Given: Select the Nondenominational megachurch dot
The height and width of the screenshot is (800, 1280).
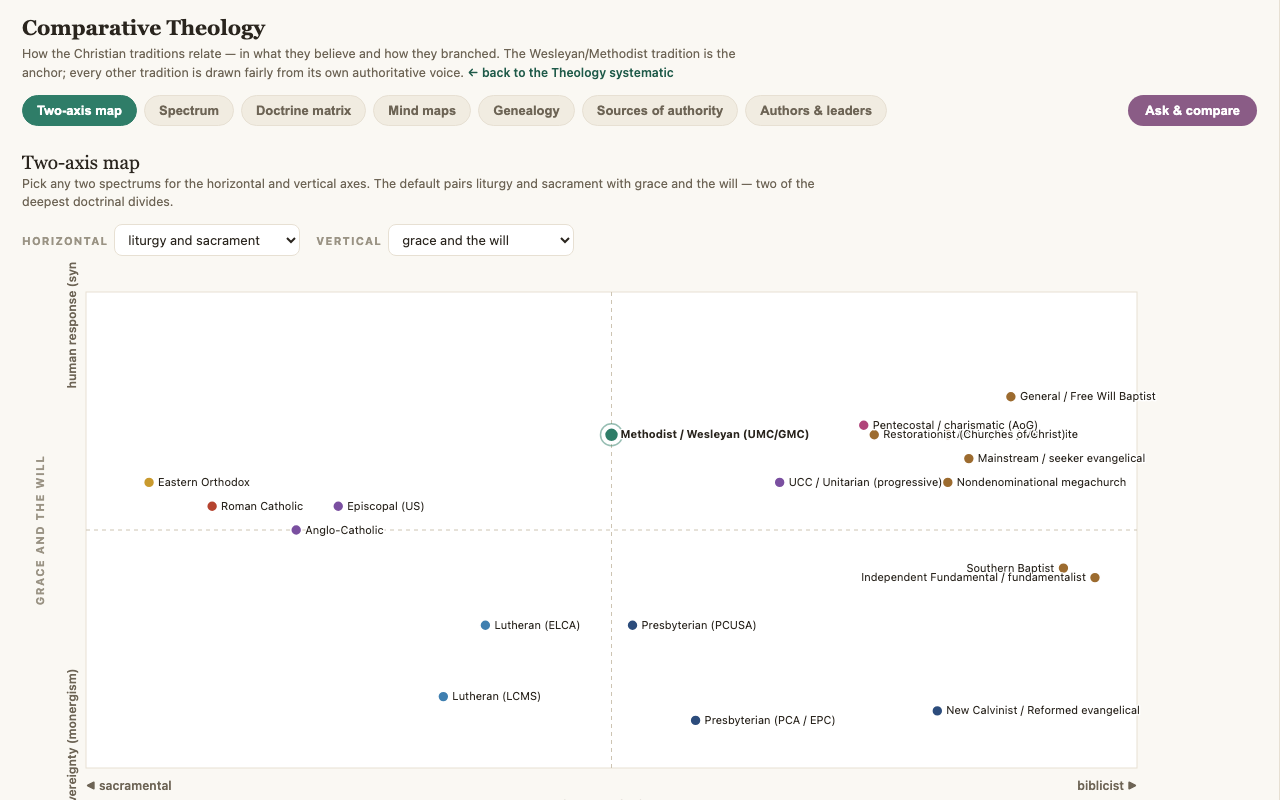Looking at the screenshot, I should (948, 482).
